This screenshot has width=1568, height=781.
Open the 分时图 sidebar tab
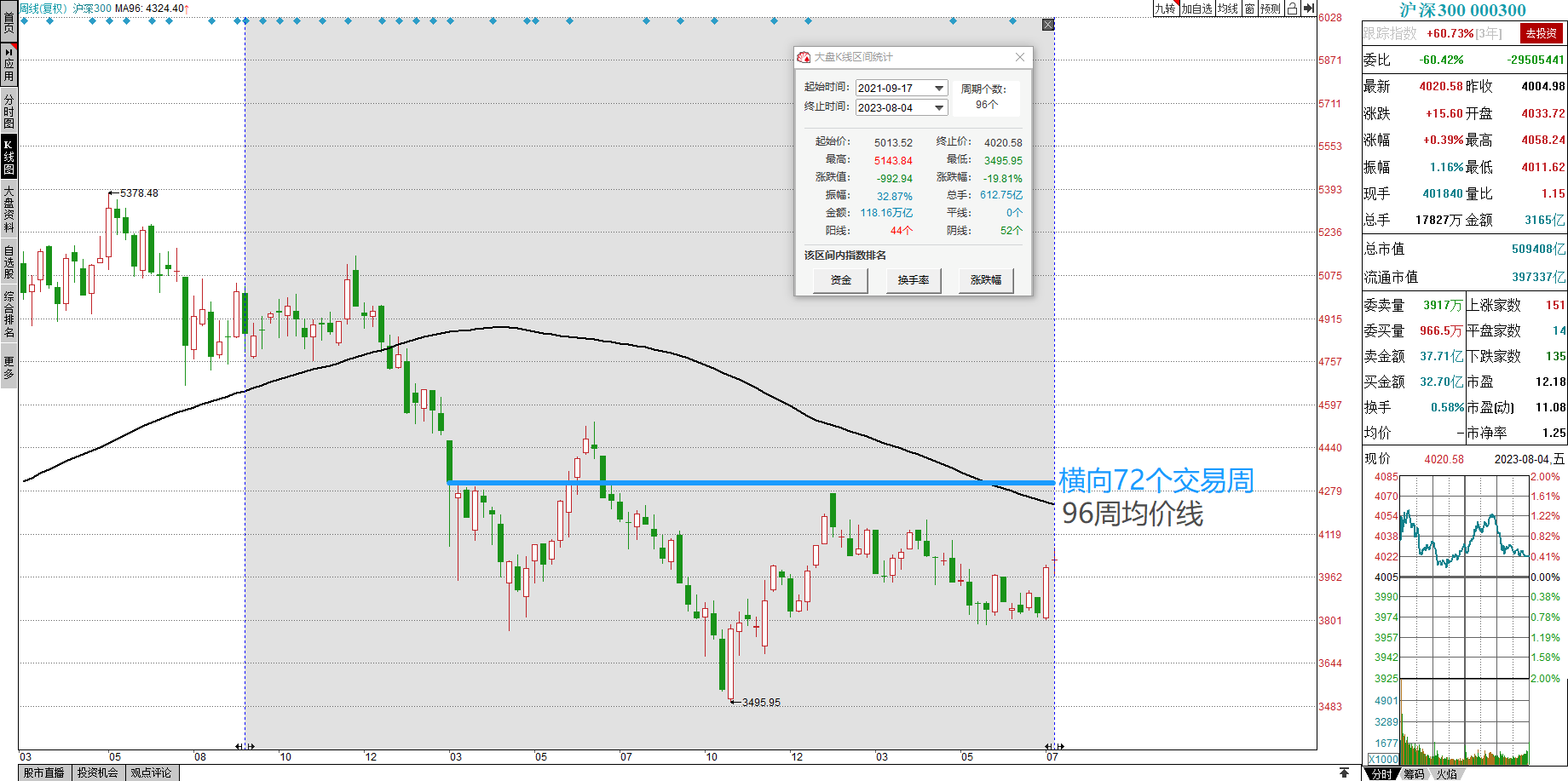pyautogui.click(x=9, y=112)
